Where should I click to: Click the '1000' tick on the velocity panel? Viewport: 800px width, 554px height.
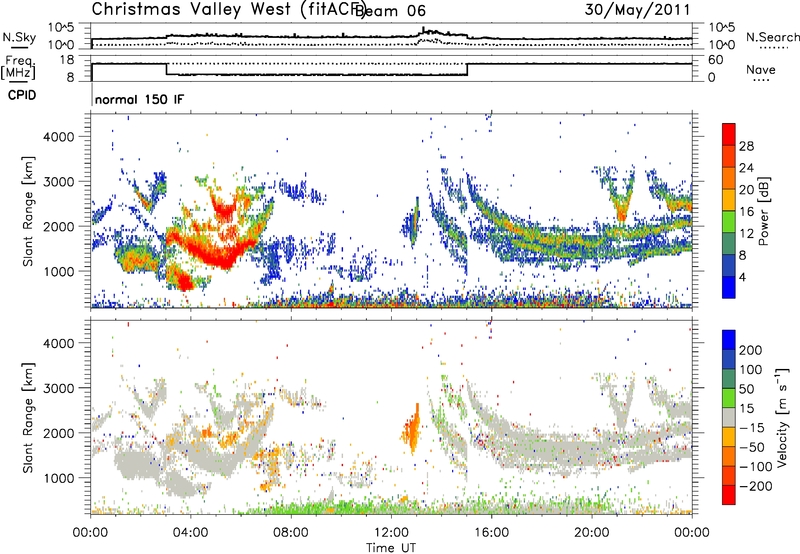tap(58, 478)
